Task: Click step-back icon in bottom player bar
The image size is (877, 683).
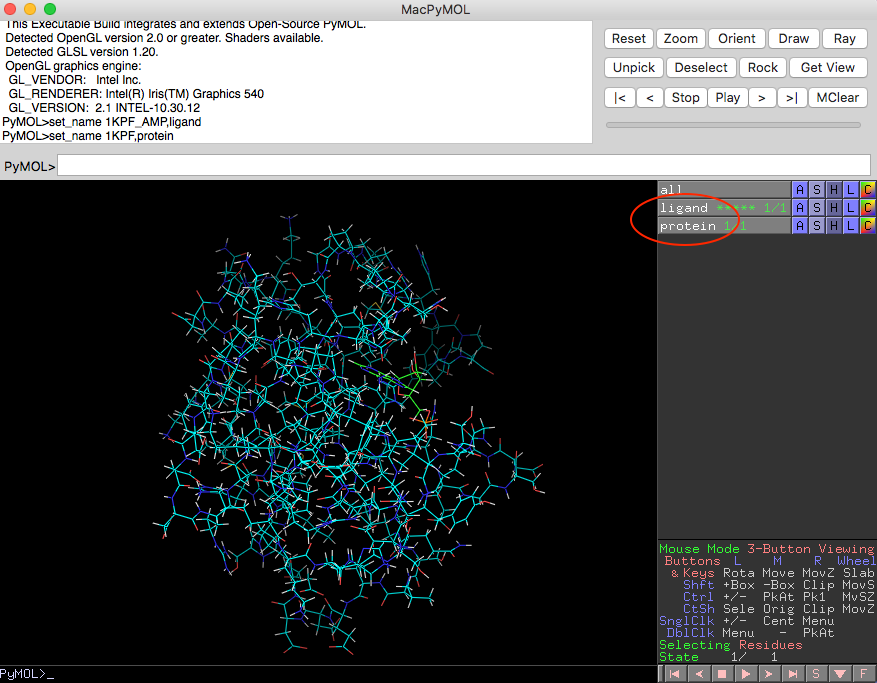Action: (699, 674)
